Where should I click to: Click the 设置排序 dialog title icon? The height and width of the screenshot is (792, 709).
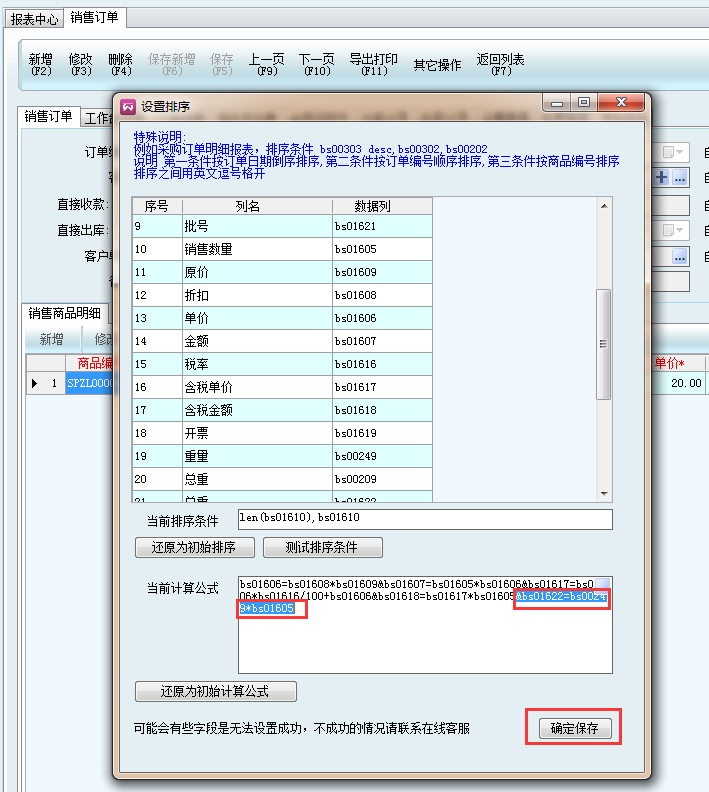click(128, 106)
